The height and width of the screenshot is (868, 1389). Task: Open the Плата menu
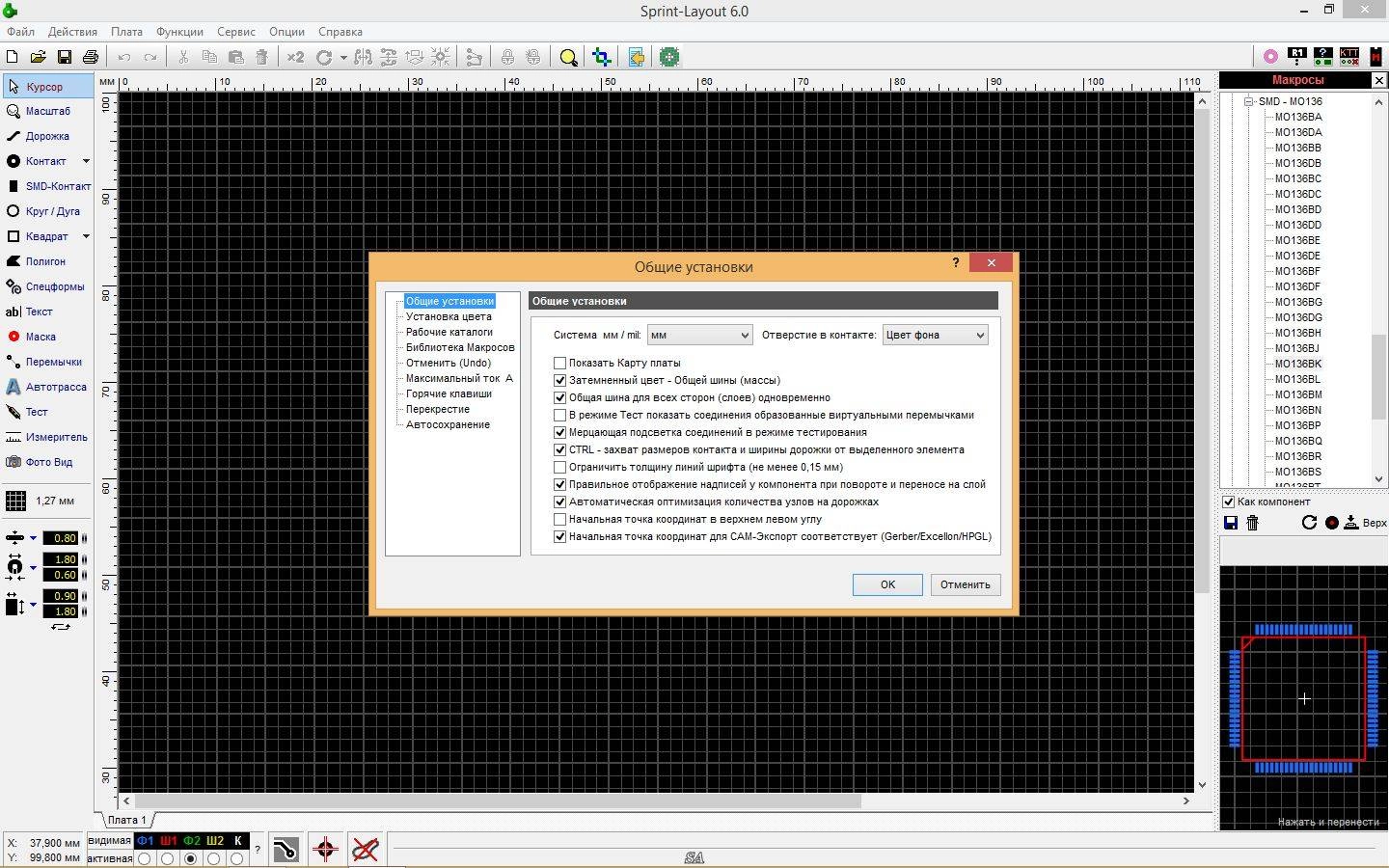click(x=126, y=32)
